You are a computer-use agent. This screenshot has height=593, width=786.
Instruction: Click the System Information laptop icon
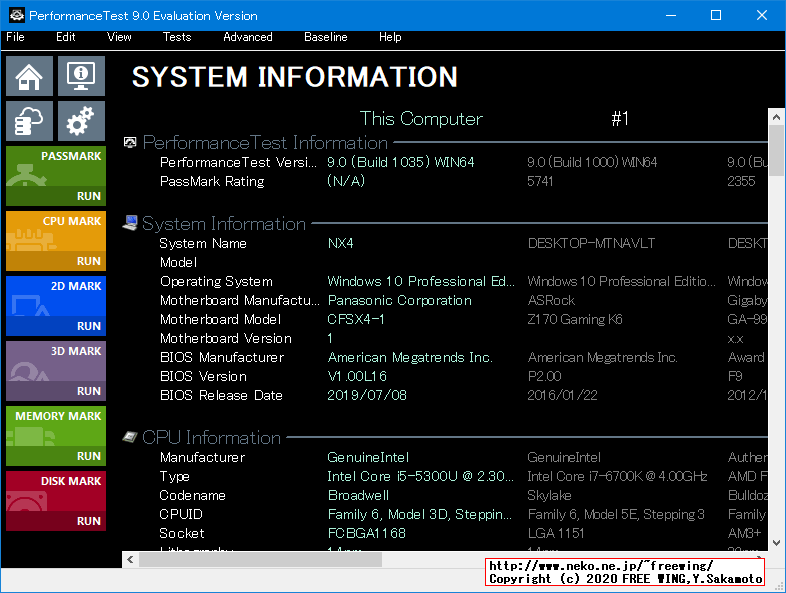[x=130, y=223]
